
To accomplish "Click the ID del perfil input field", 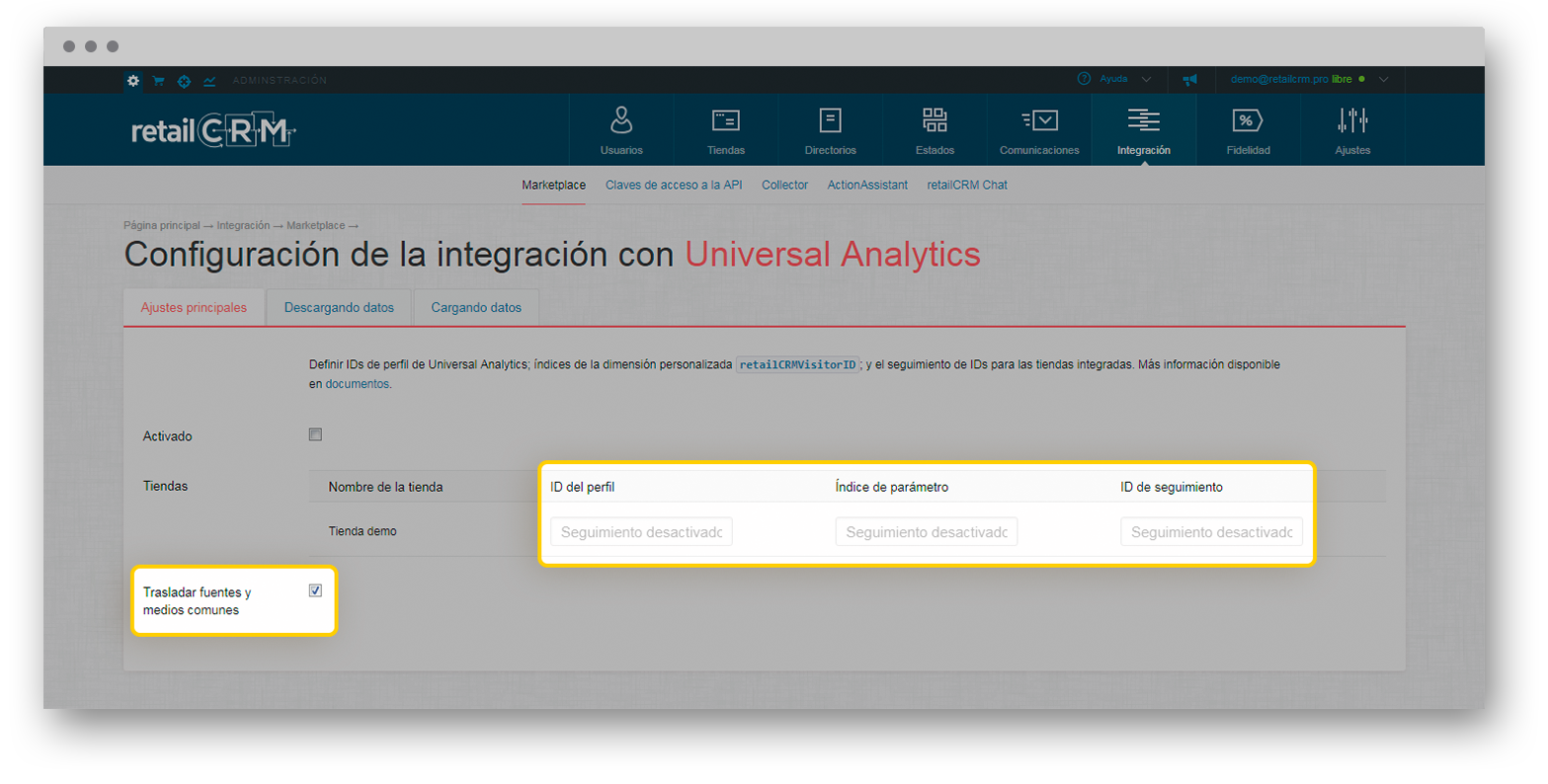I will 641,532.
